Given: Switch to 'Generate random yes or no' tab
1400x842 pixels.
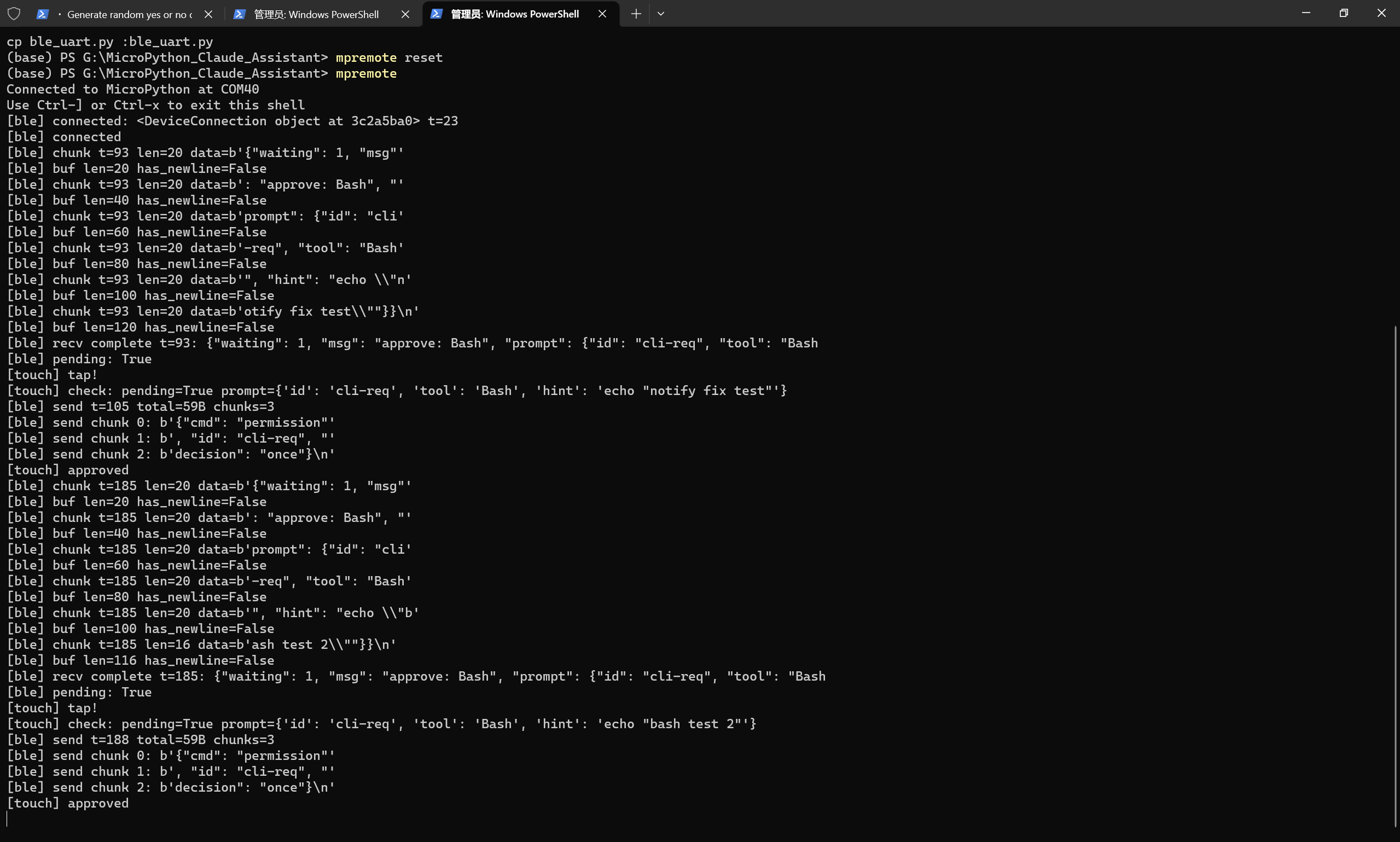Looking at the screenshot, I should [x=129, y=14].
